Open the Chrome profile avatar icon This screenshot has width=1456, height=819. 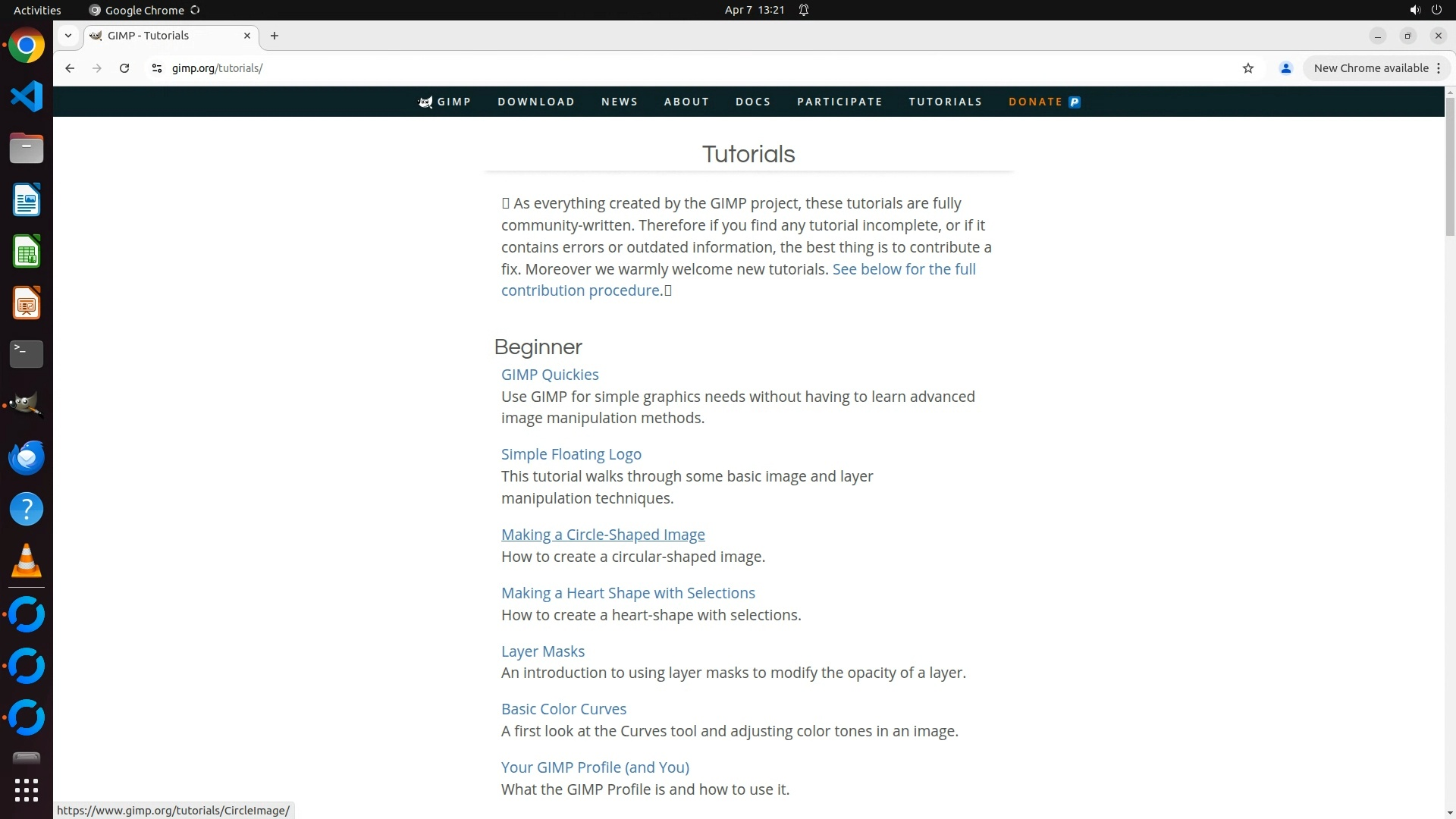[1285, 68]
